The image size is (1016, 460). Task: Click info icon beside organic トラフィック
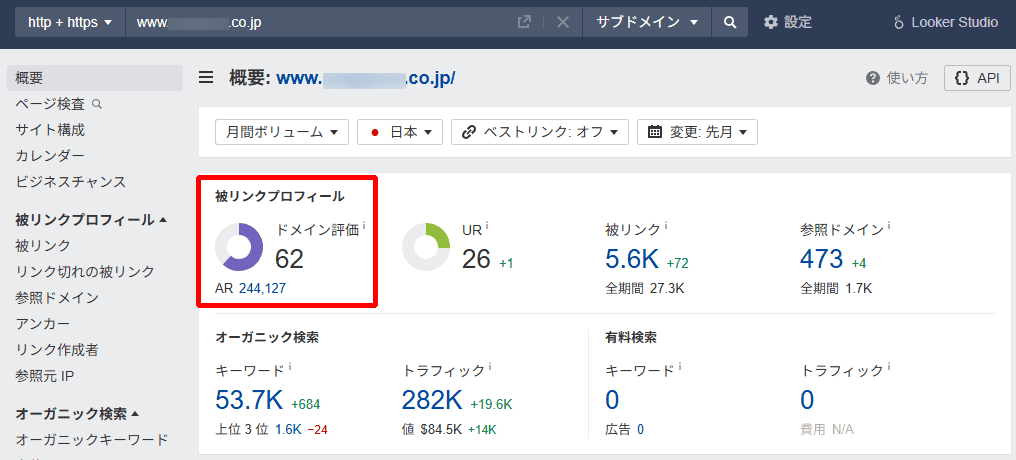pyautogui.click(x=491, y=367)
